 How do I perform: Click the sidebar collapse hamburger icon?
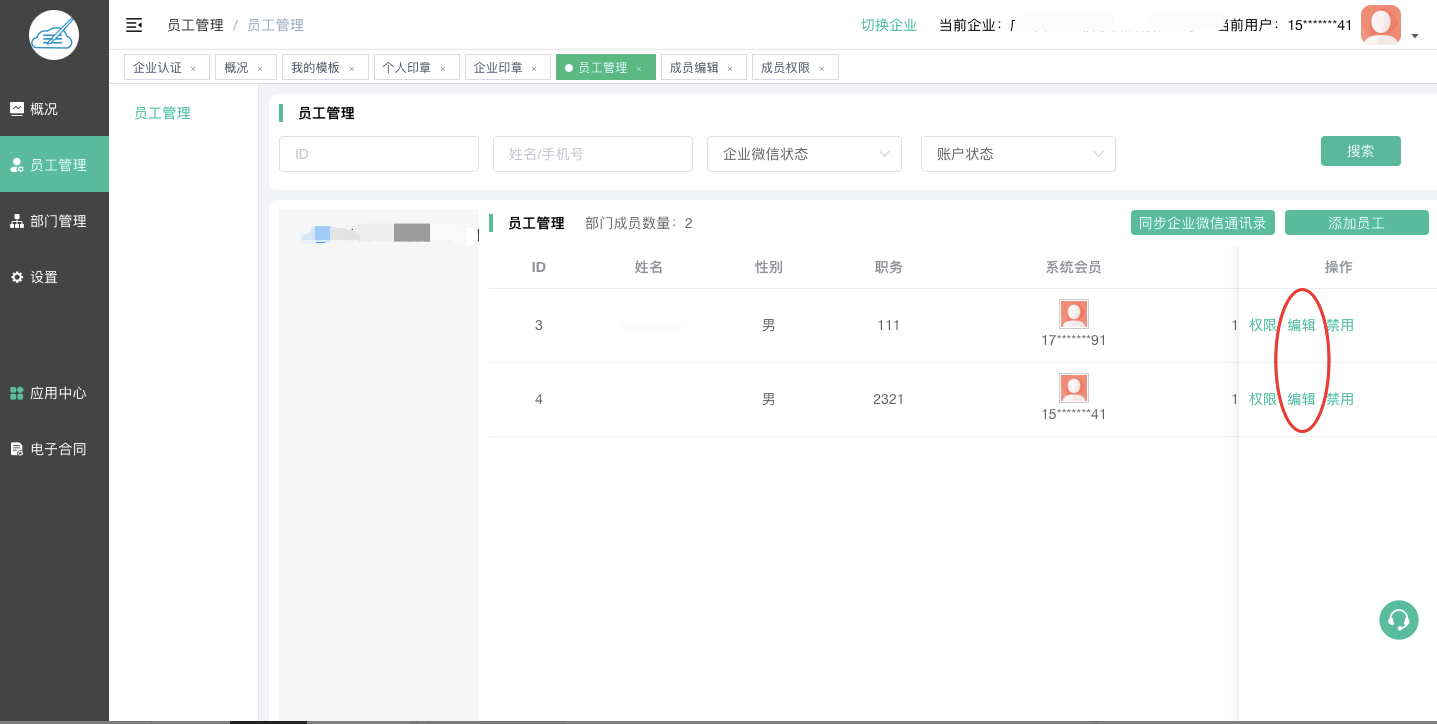pyautogui.click(x=134, y=25)
